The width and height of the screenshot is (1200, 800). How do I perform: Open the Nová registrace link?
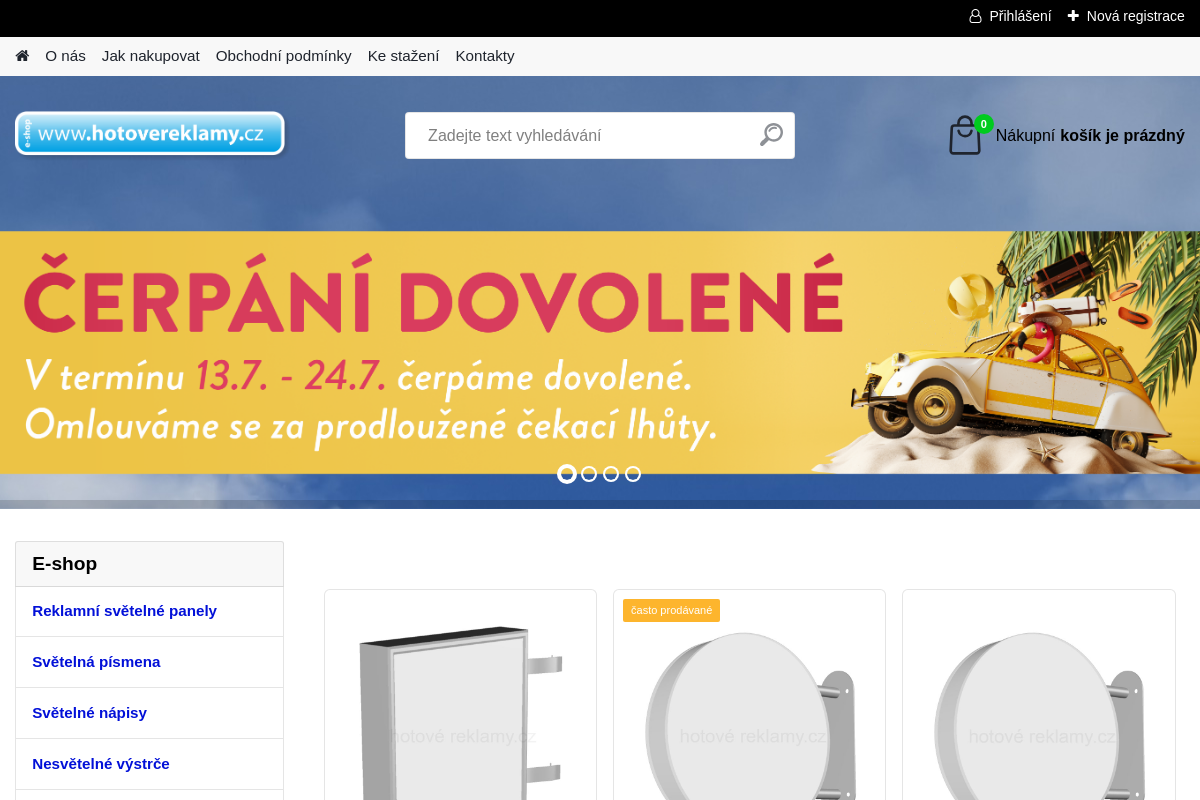(x=1136, y=16)
